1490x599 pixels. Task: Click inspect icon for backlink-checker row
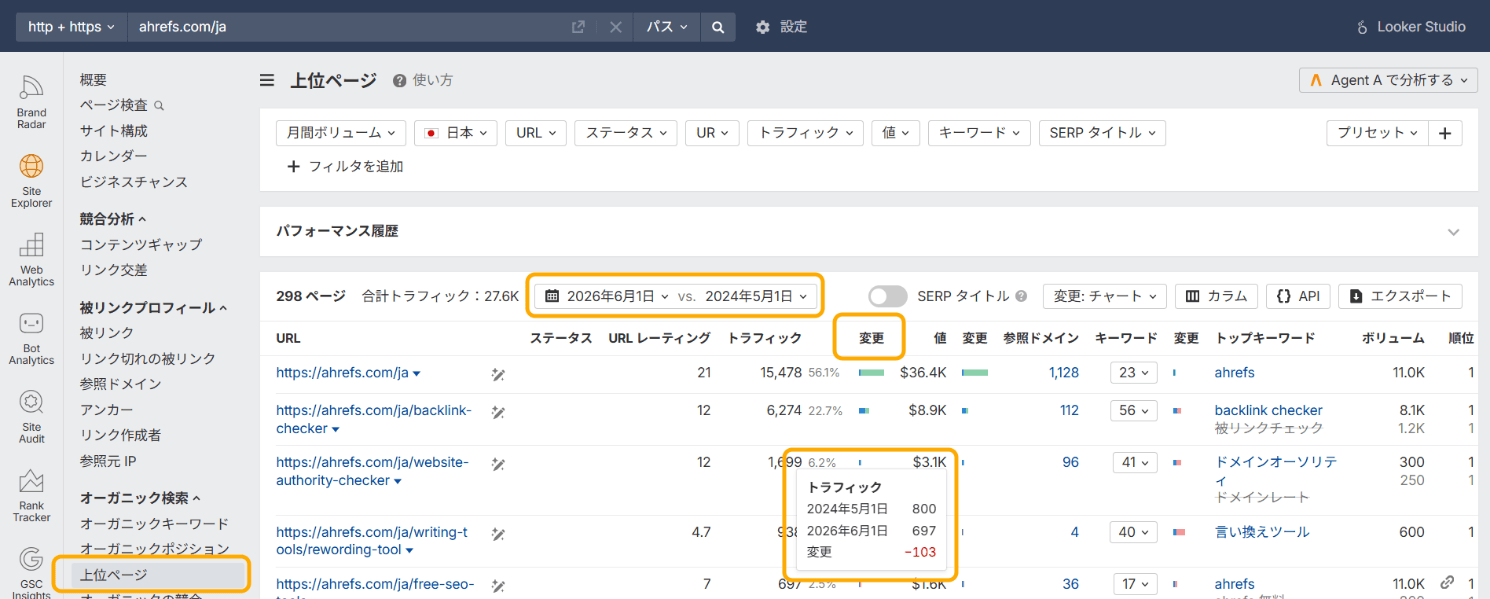pos(498,411)
